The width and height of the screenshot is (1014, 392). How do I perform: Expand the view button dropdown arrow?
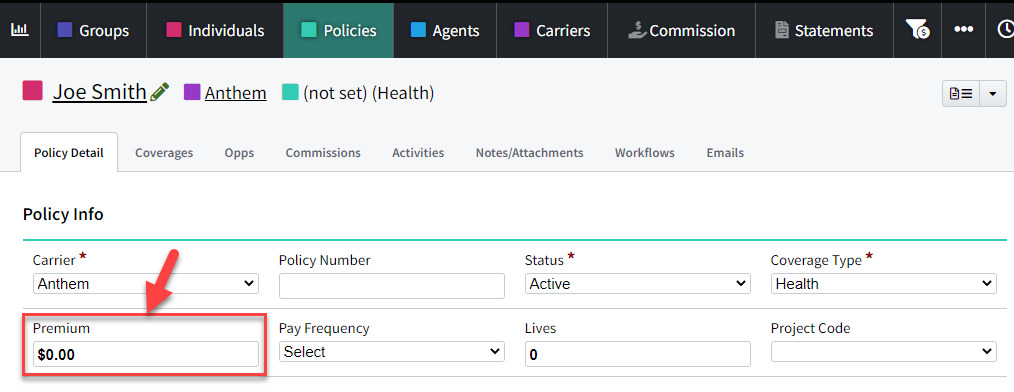[x=993, y=94]
